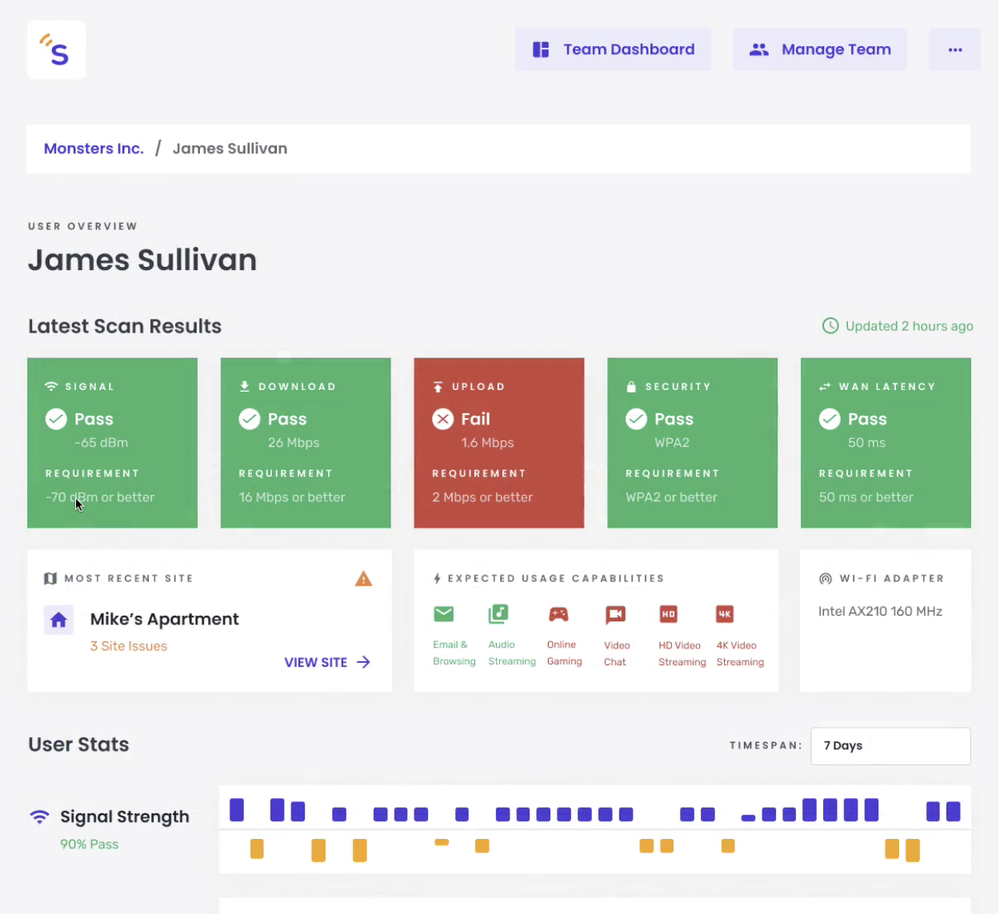The width and height of the screenshot is (1000, 921).
Task: Click the Pass checkmark on the Security card
Action: (x=635, y=419)
